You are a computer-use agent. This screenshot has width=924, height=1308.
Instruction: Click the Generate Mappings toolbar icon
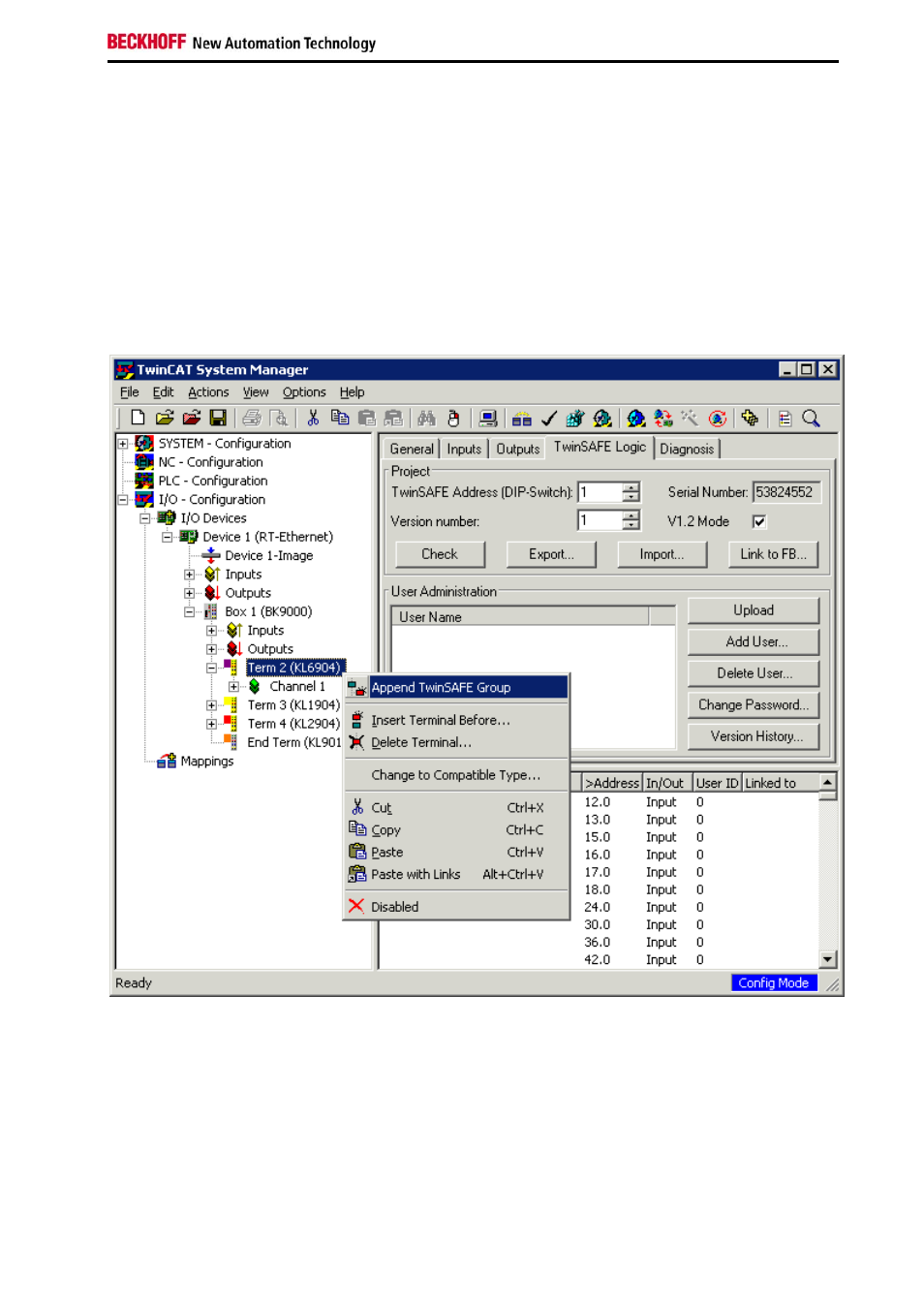522,419
